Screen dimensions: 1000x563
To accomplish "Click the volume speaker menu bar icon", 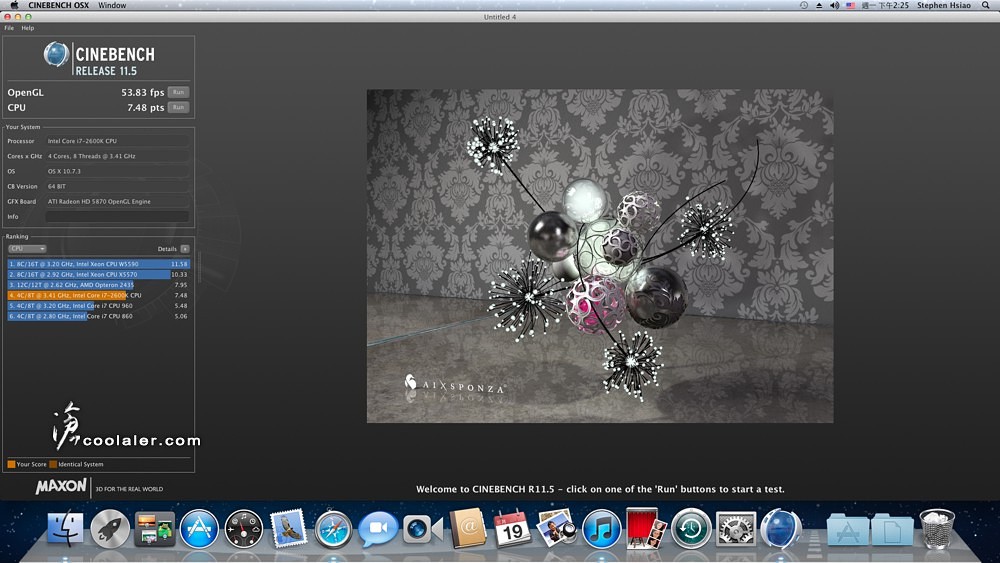I will [834, 5].
